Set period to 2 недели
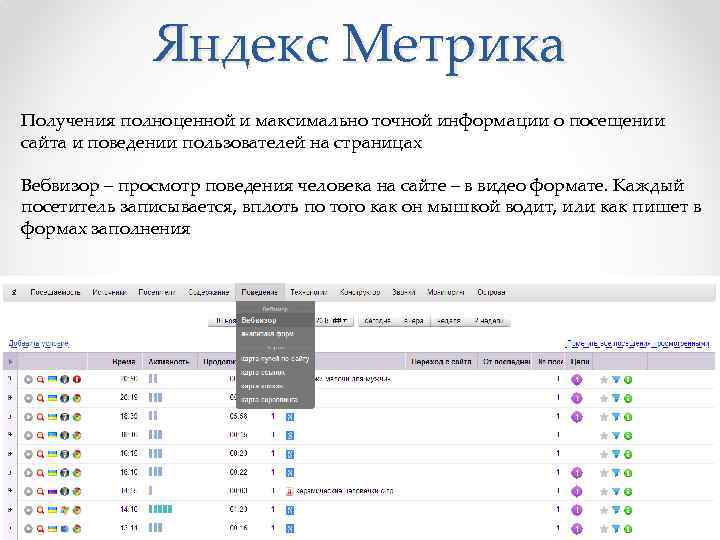The height and width of the screenshot is (540, 720). coord(489,321)
